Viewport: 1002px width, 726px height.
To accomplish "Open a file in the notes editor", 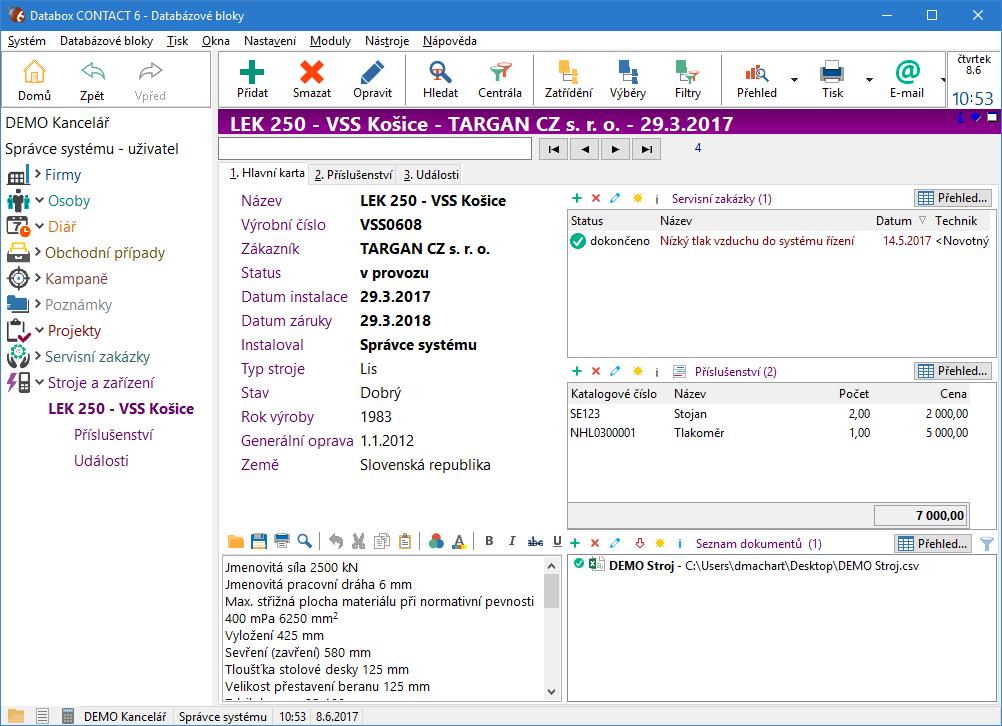I will tap(236, 541).
